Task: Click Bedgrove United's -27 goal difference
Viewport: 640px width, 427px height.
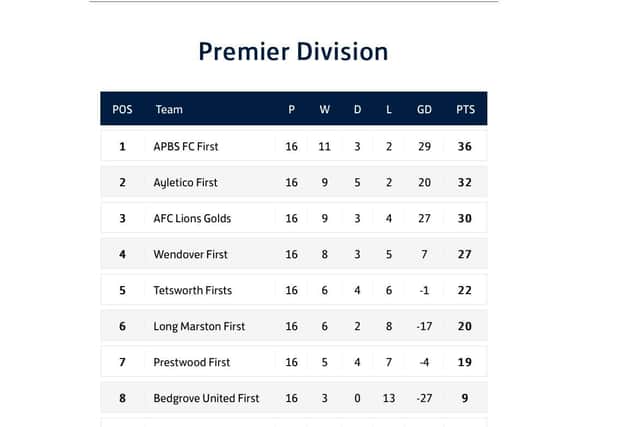Action: (424, 398)
